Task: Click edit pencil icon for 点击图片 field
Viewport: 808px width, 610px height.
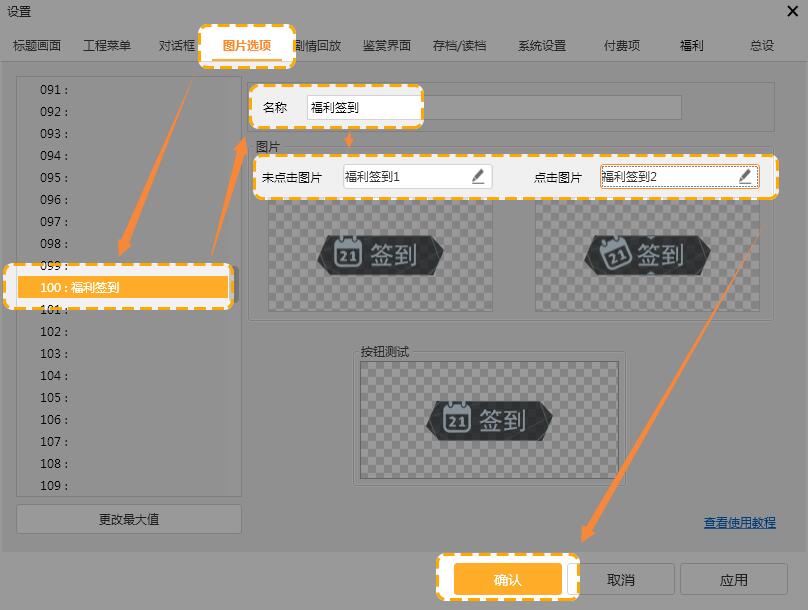Action: pos(745,177)
